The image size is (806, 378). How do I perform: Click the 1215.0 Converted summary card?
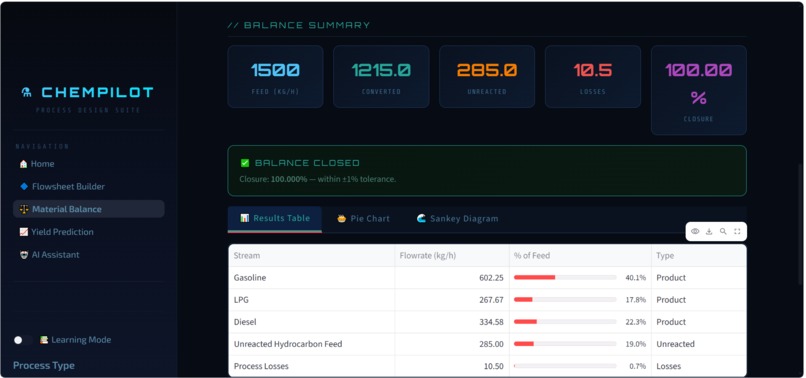[381, 77]
